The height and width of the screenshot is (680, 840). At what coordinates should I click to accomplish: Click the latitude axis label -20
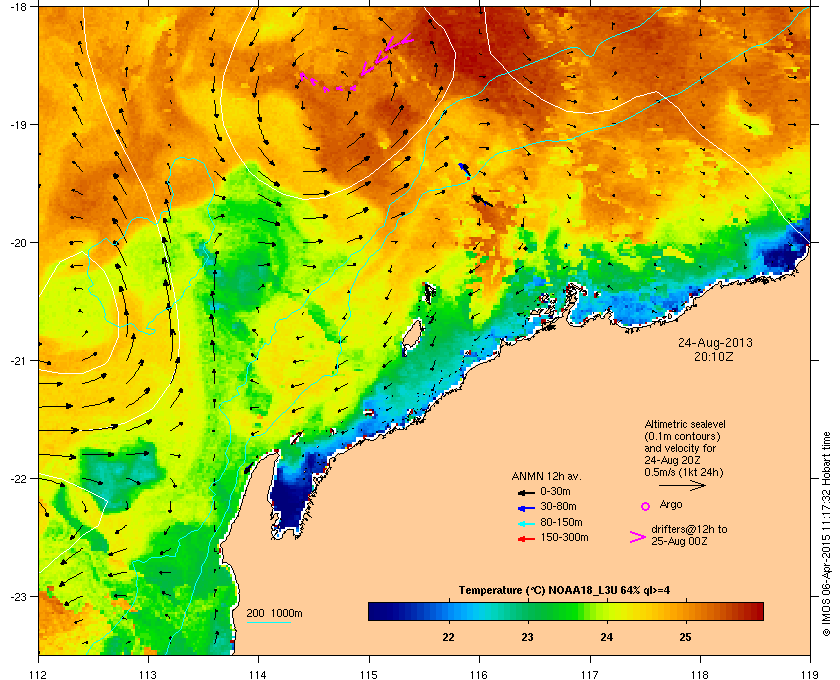[x=18, y=242]
